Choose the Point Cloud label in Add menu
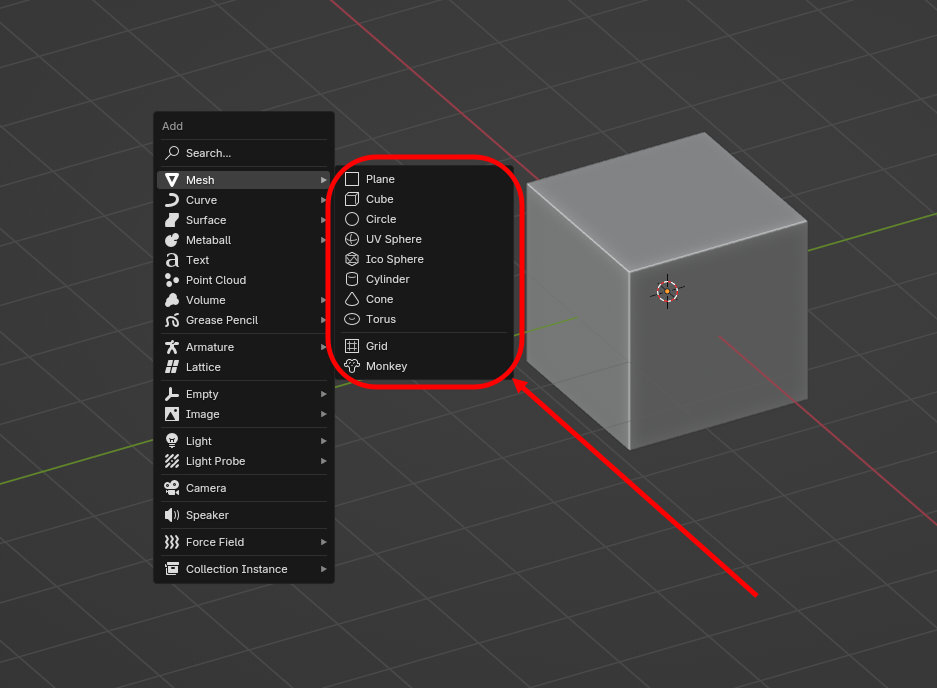Image resolution: width=937 pixels, height=688 pixels. 216,280
